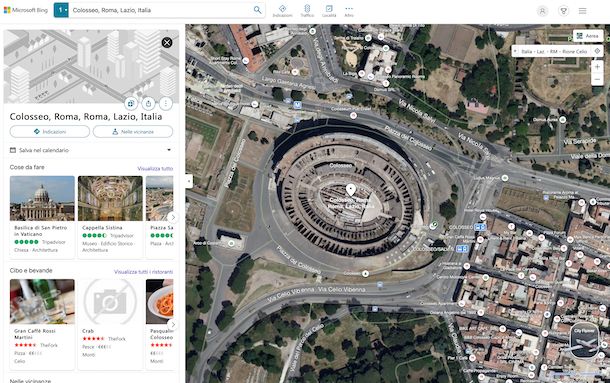Open Basilica di San Pietro thumbnail

coord(42,199)
